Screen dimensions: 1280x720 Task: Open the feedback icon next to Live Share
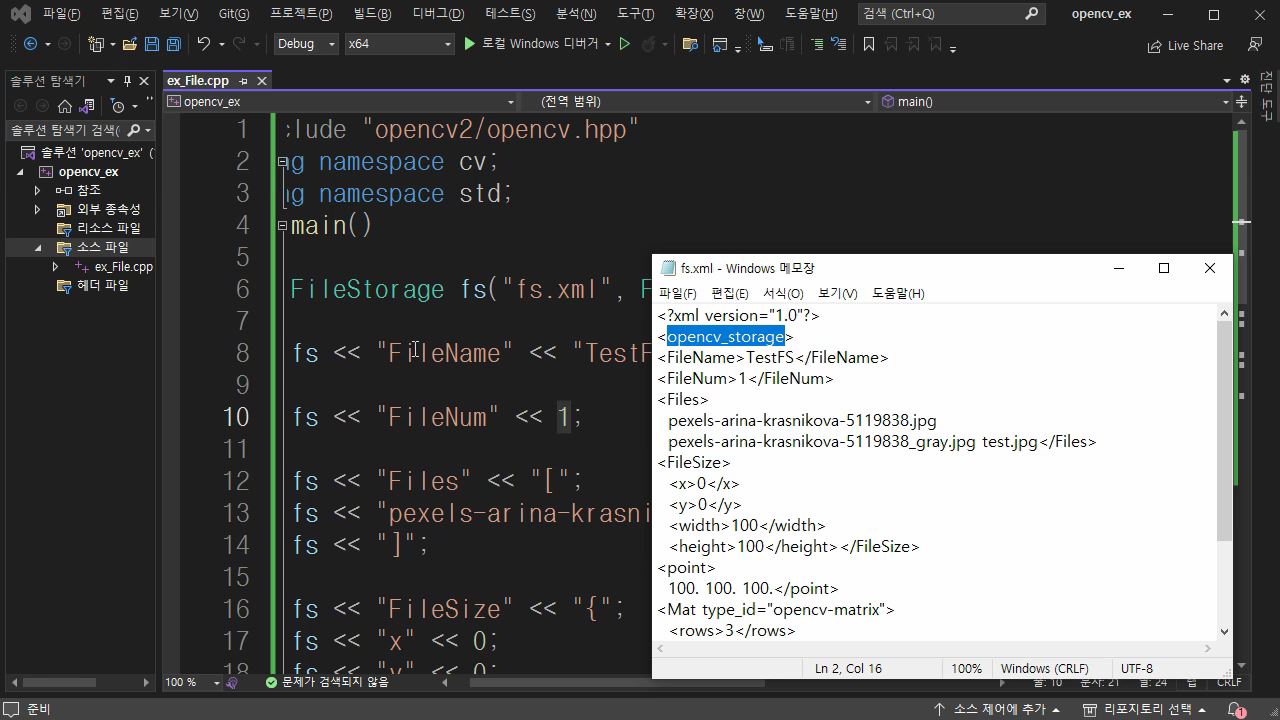click(x=1254, y=44)
